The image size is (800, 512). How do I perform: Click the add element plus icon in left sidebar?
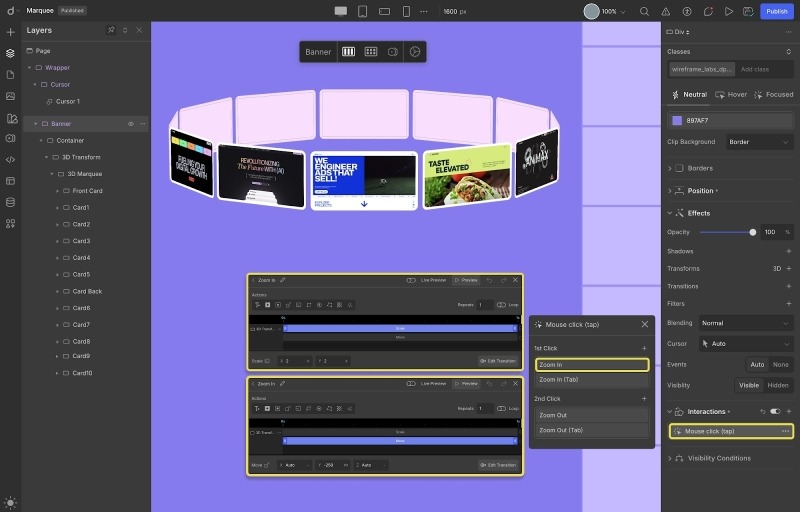pos(10,32)
